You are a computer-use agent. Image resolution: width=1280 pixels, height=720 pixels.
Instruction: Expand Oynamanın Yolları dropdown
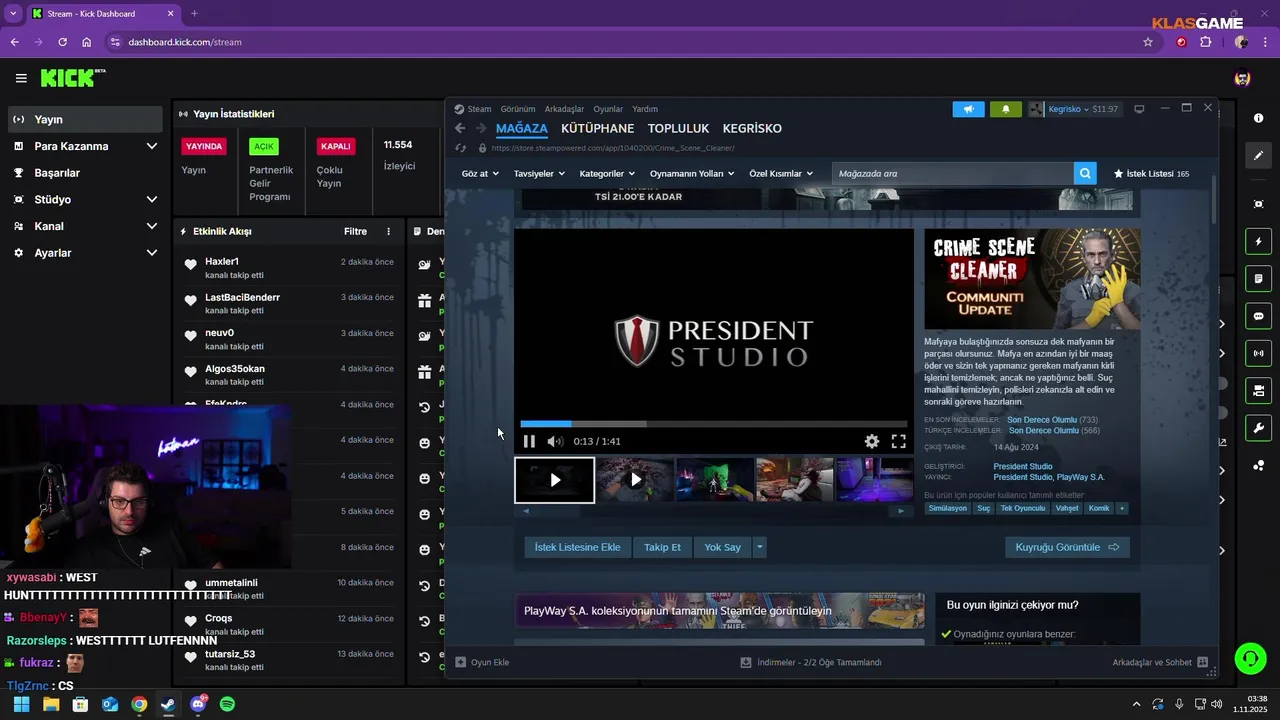[x=692, y=173]
